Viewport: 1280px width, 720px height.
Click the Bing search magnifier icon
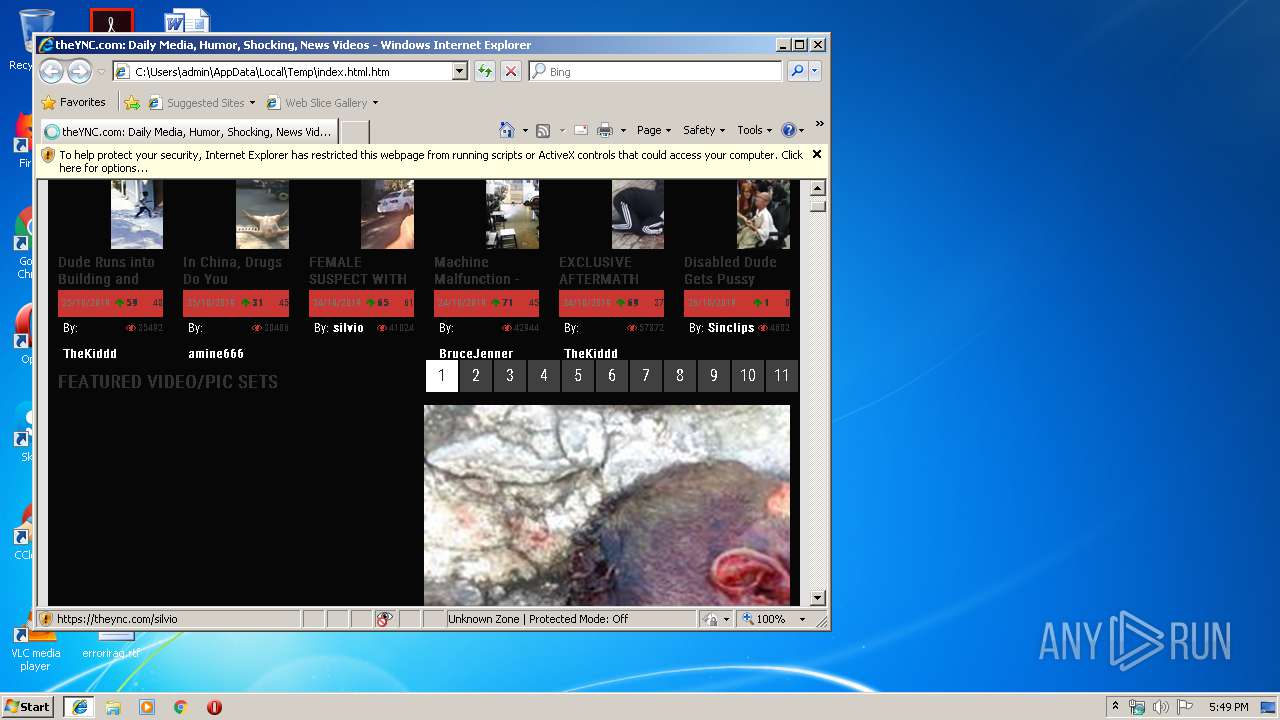point(797,71)
